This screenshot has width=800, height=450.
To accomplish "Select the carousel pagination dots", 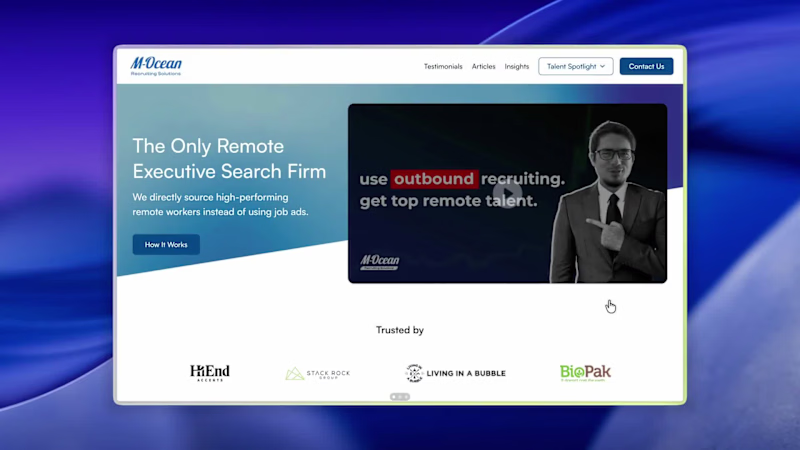I will tap(400, 396).
